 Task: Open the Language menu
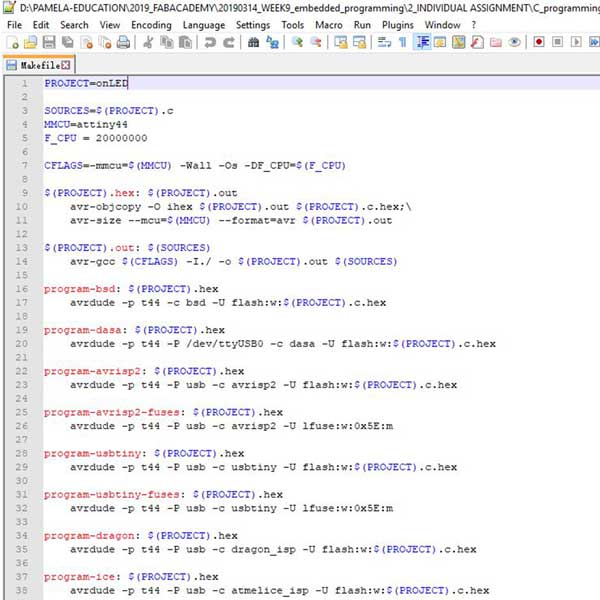(204, 25)
